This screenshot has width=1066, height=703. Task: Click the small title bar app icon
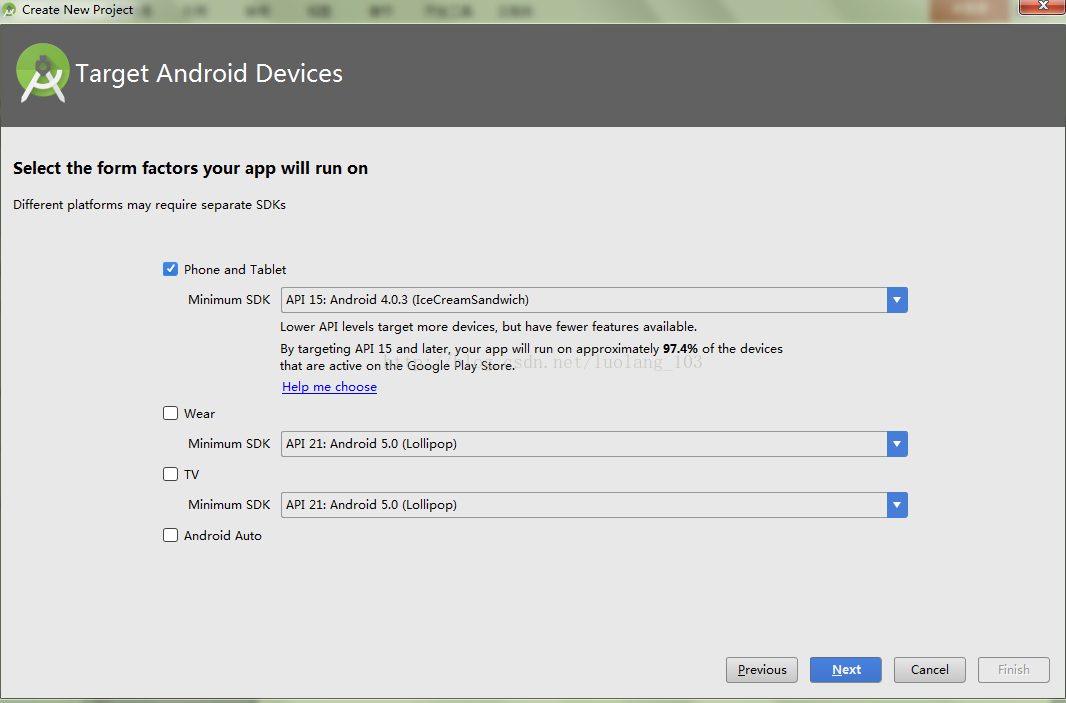(10, 10)
